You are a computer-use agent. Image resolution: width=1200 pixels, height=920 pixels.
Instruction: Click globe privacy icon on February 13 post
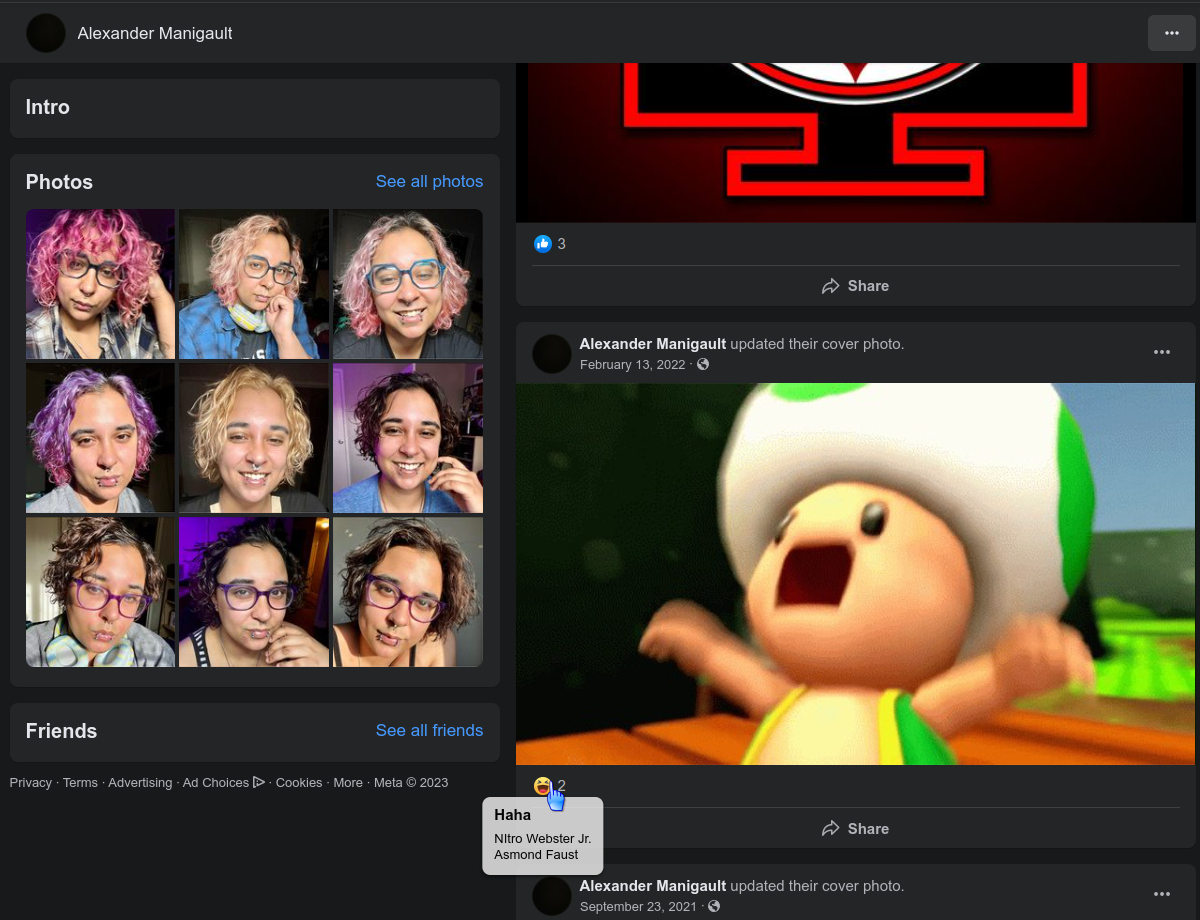[703, 365]
